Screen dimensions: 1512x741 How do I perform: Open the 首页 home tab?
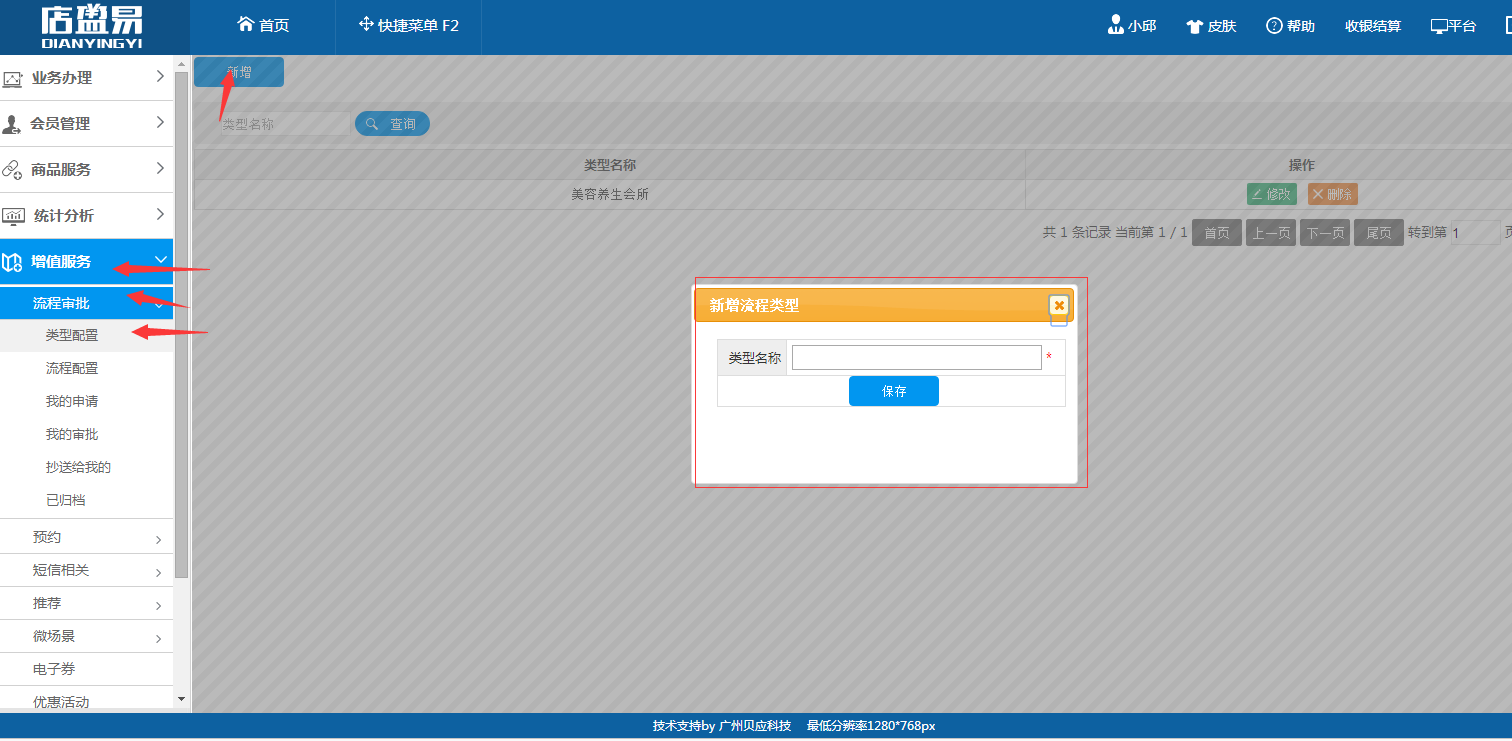[x=263, y=25]
